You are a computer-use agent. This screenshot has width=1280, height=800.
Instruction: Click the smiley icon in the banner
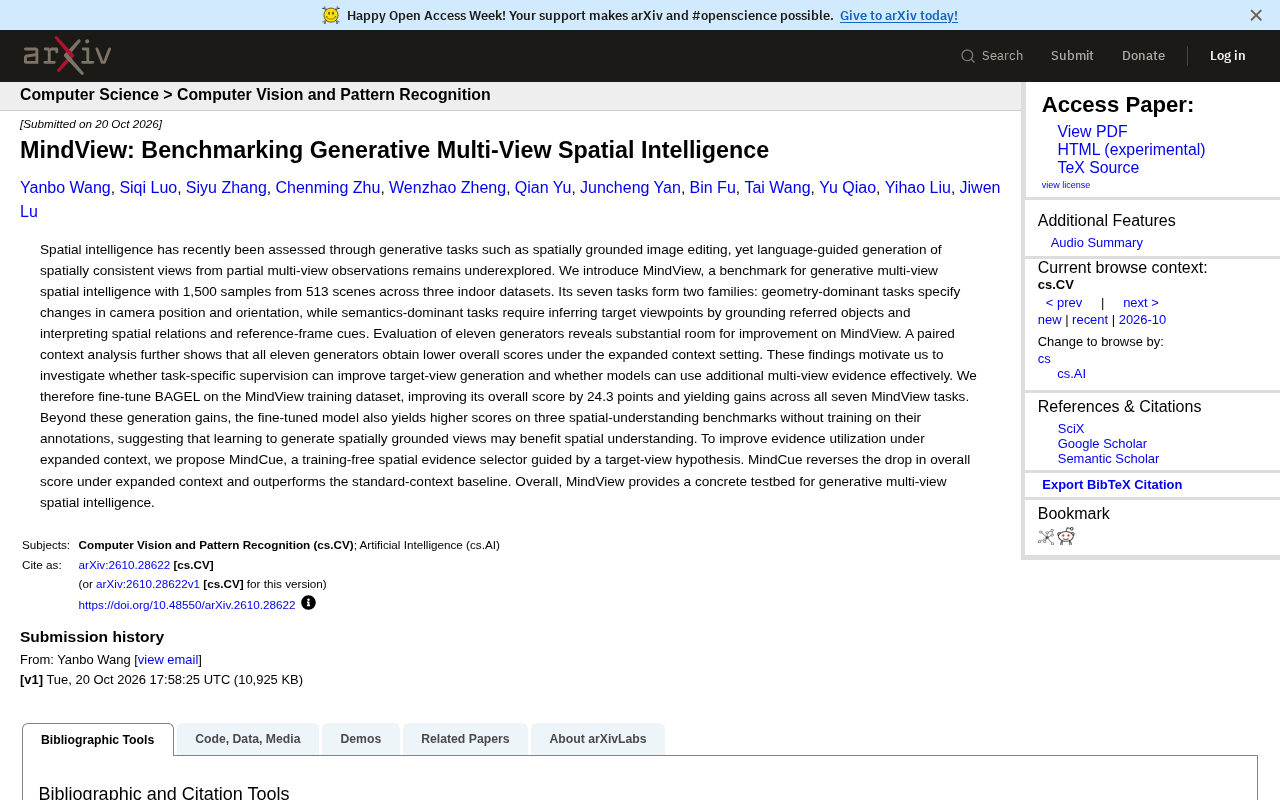tap(331, 15)
